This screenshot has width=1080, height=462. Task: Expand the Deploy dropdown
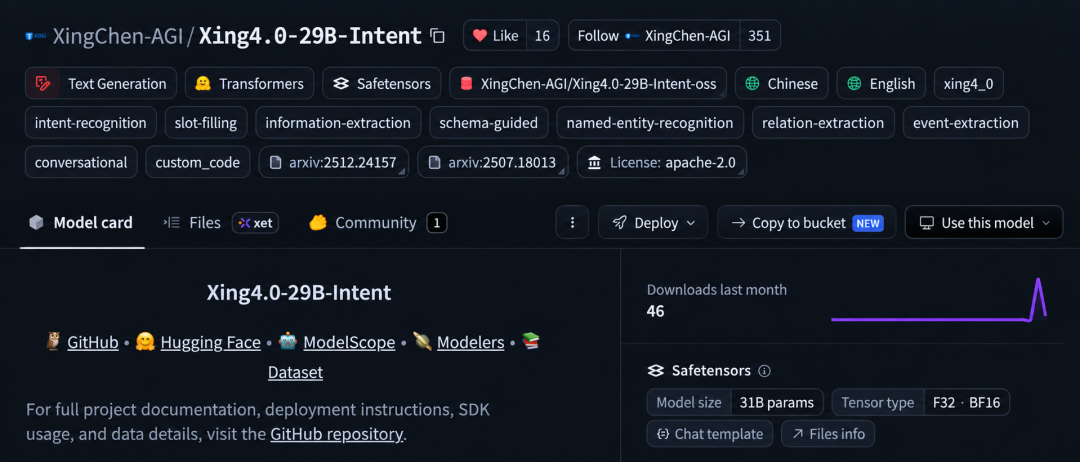pyautogui.click(x=653, y=222)
